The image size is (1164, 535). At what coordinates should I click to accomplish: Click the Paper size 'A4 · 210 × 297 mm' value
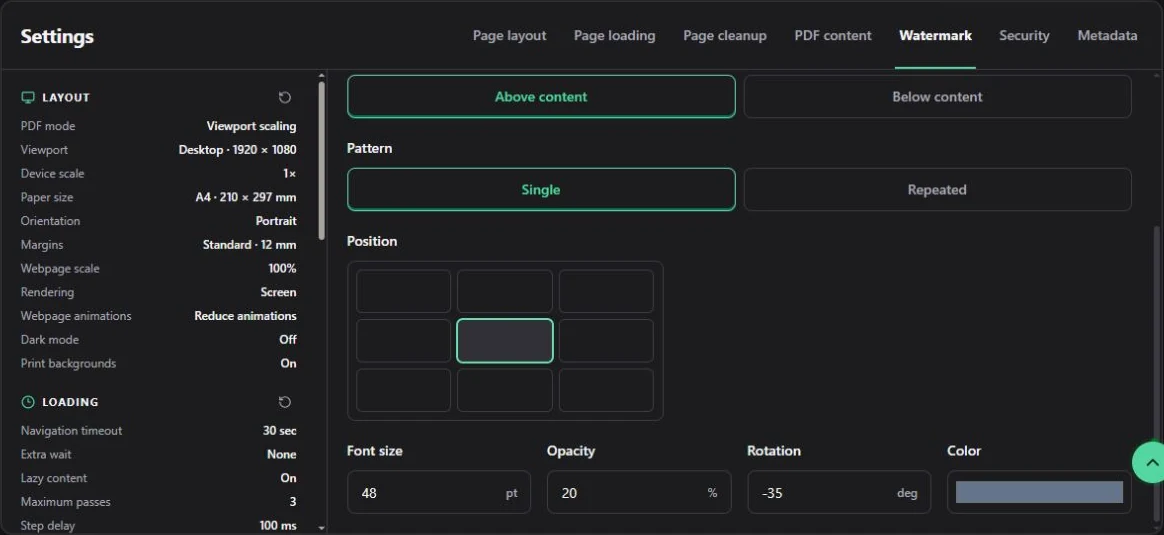pos(246,197)
